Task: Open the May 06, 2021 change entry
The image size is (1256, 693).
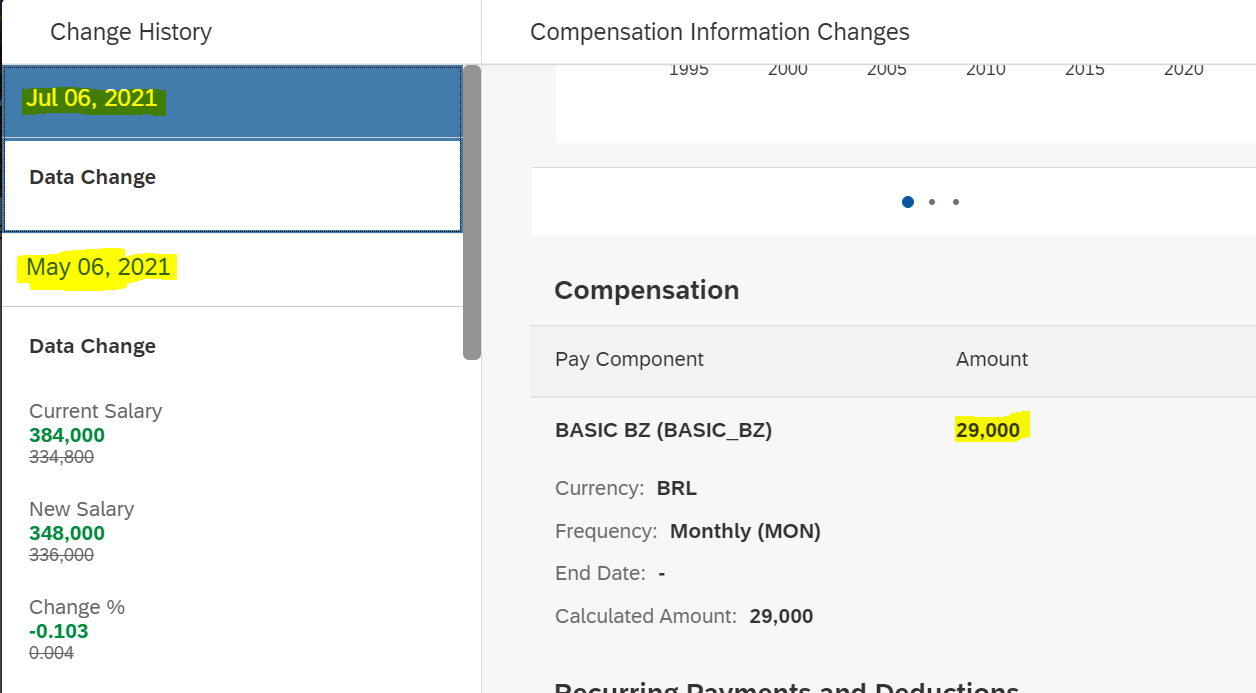Action: tap(232, 268)
